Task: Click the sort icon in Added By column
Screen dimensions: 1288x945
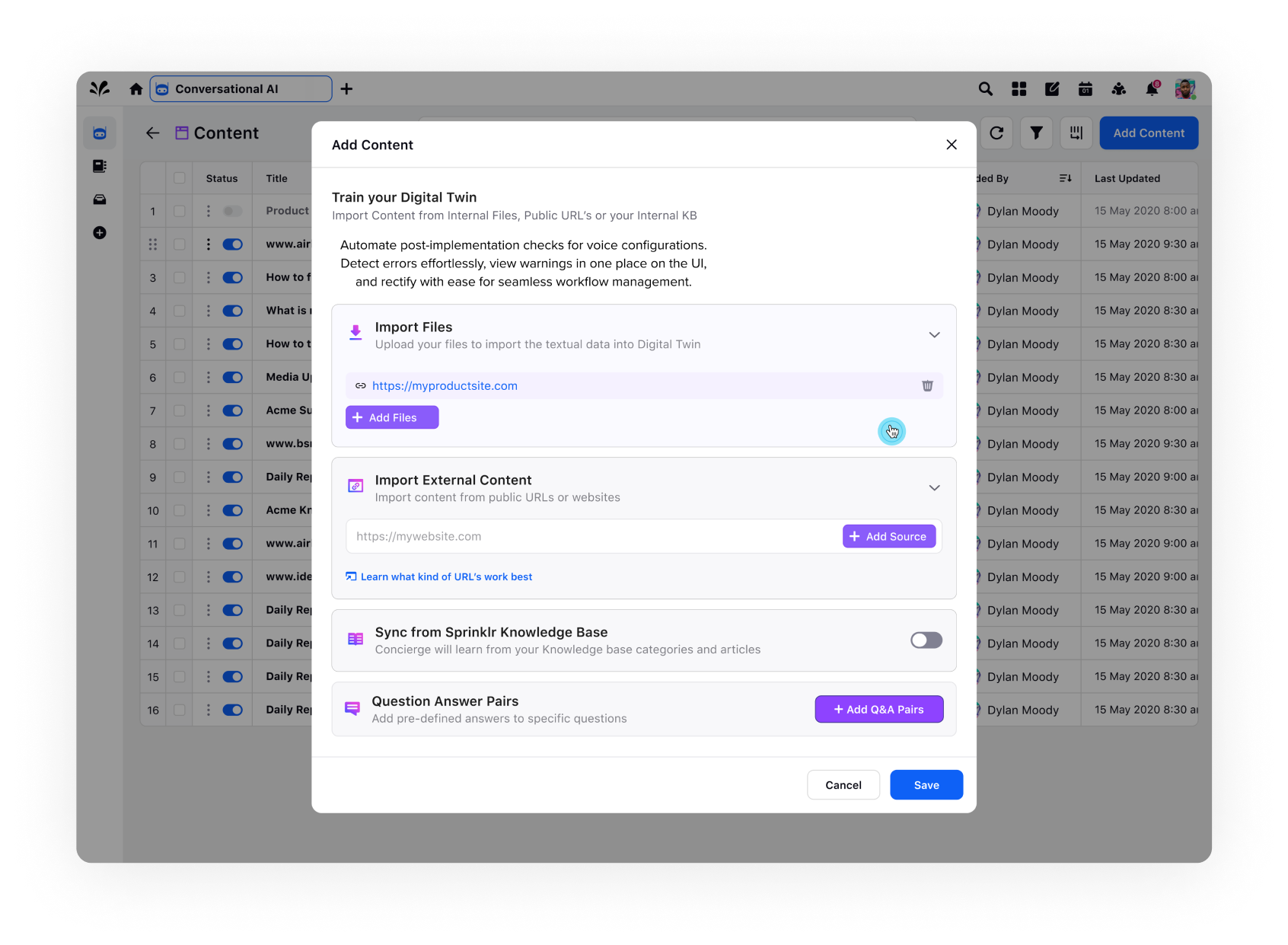Action: click(x=1066, y=178)
